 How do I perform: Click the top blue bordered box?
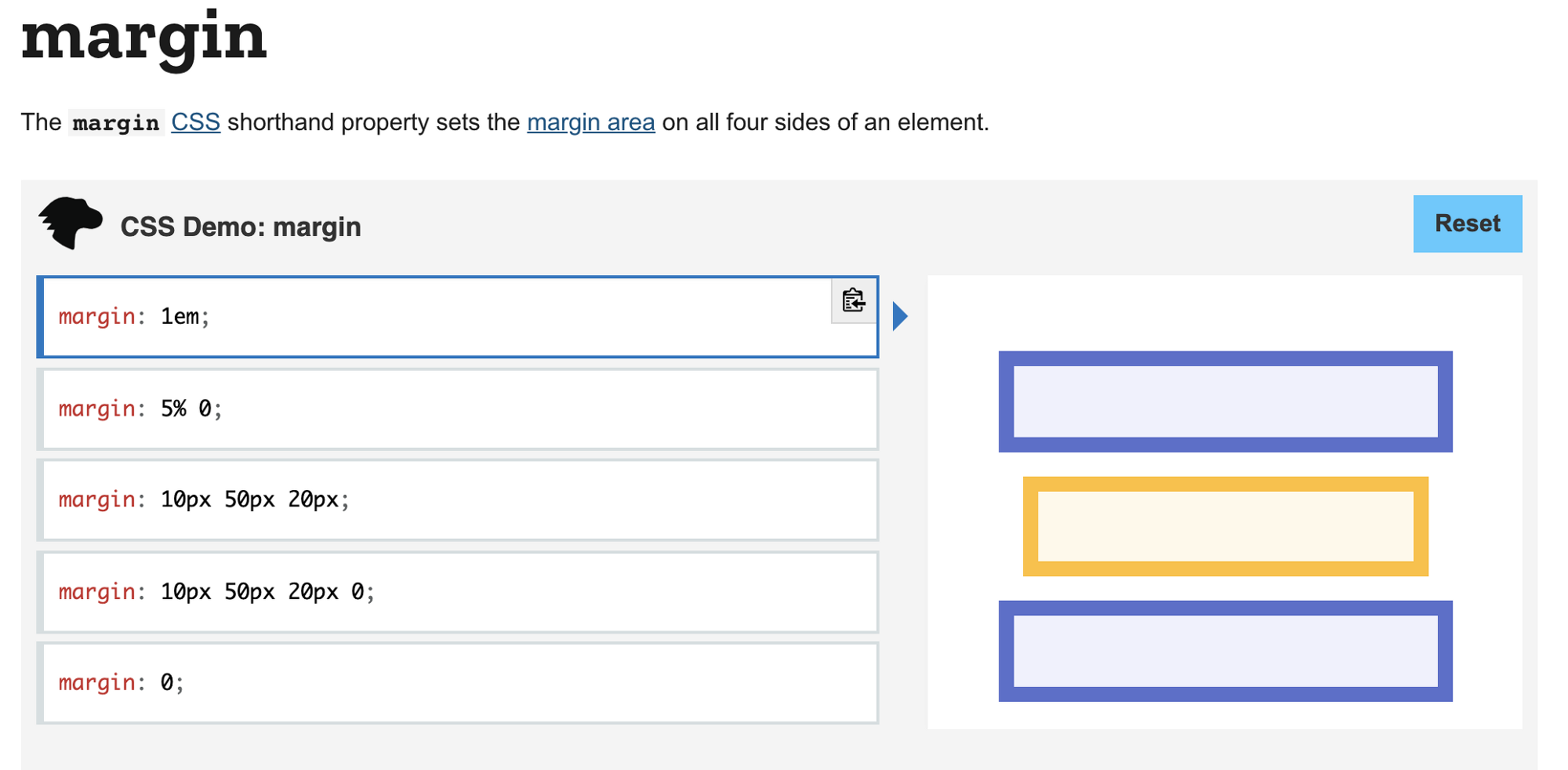pyautogui.click(x=1225, y=401)
